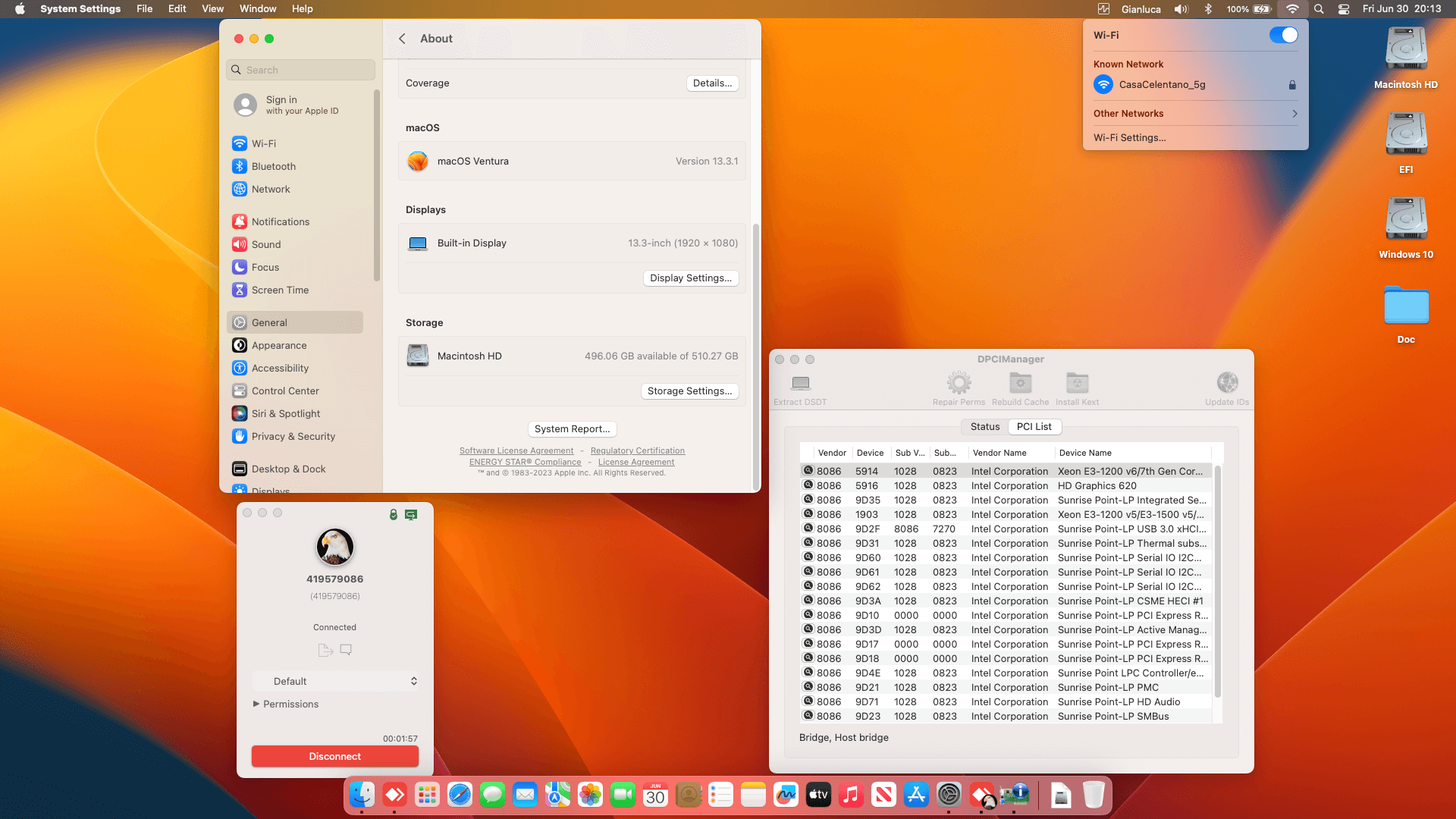Image resolution: width=1456 pixels, height=819 pixels.
Task: Select the Sunrise Point-LP PMC row
Action: click(1006, 687)
